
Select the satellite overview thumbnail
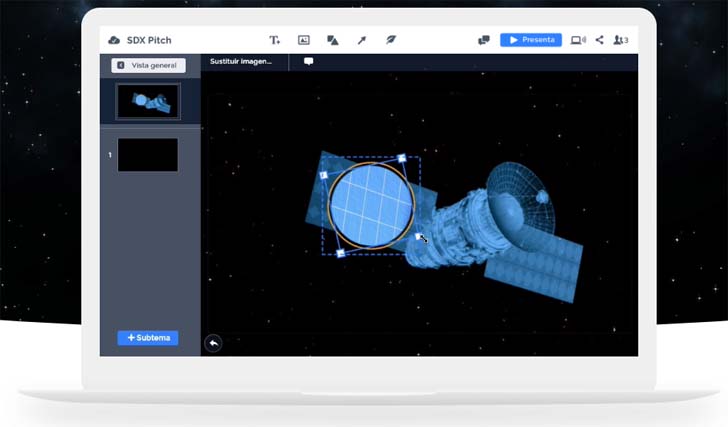point(148,102)
